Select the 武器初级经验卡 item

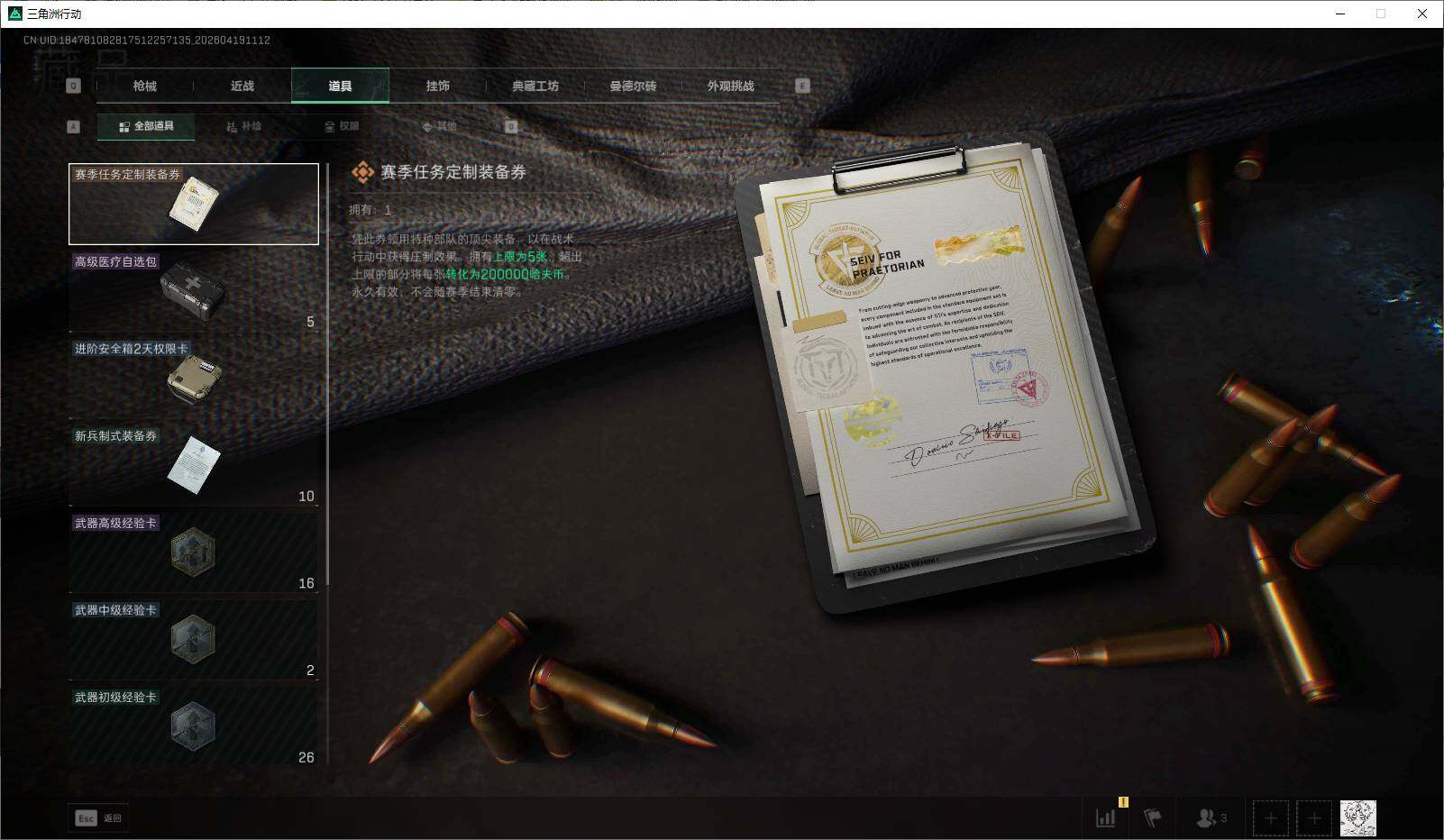pyautogui.click(x=194, y=726)
